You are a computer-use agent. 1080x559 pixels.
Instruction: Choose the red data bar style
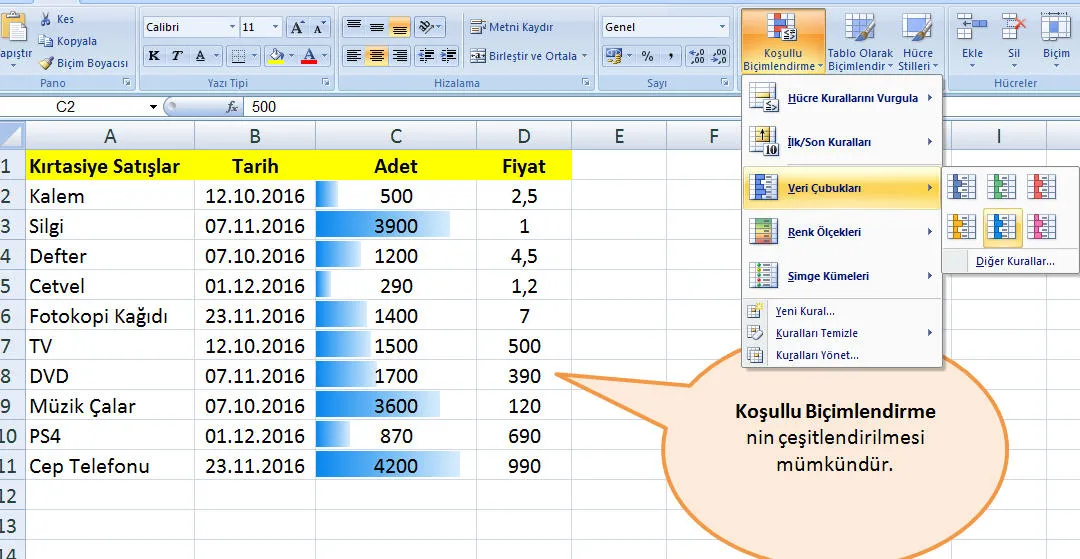tap(1041, 185)
